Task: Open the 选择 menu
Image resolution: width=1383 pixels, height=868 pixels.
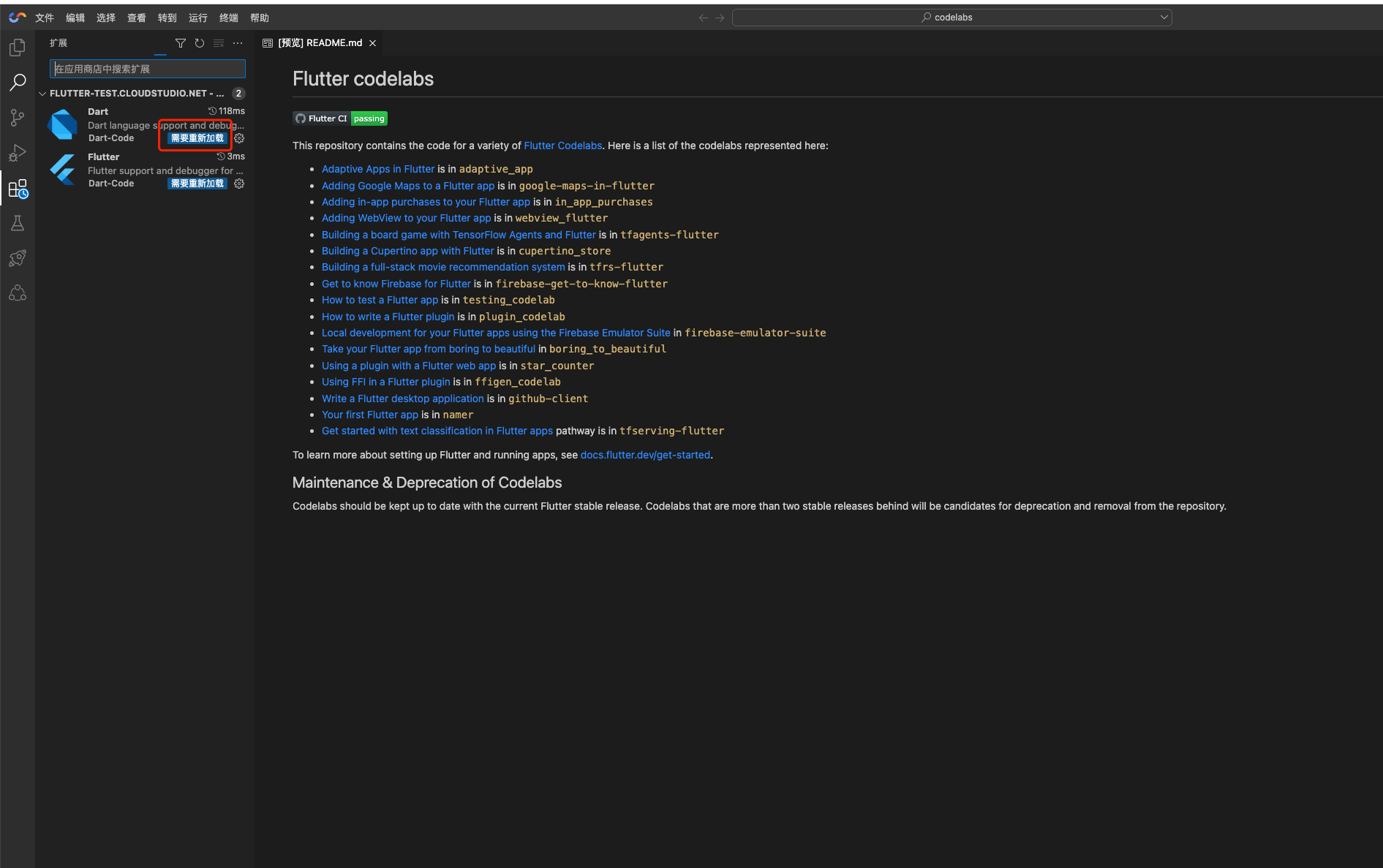Action: click(x=106, y=18)
